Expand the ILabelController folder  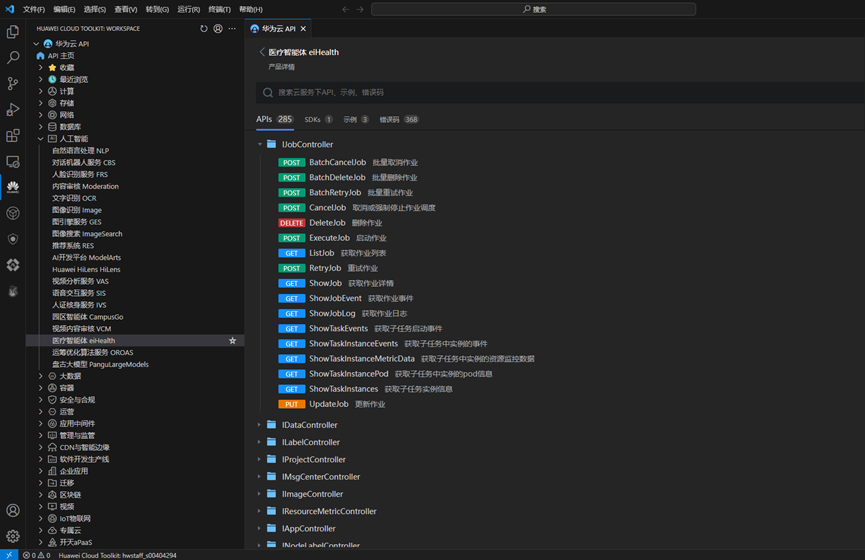259,442
